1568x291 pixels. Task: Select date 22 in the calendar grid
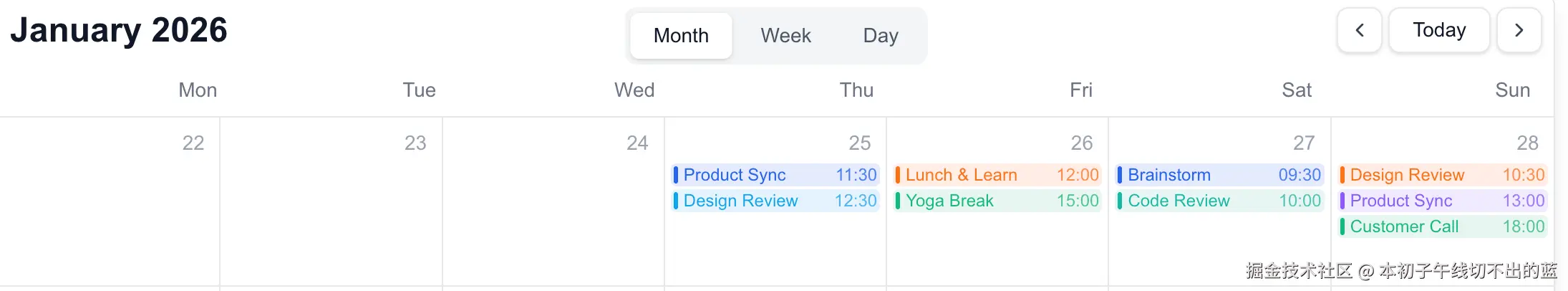point(193,143)
